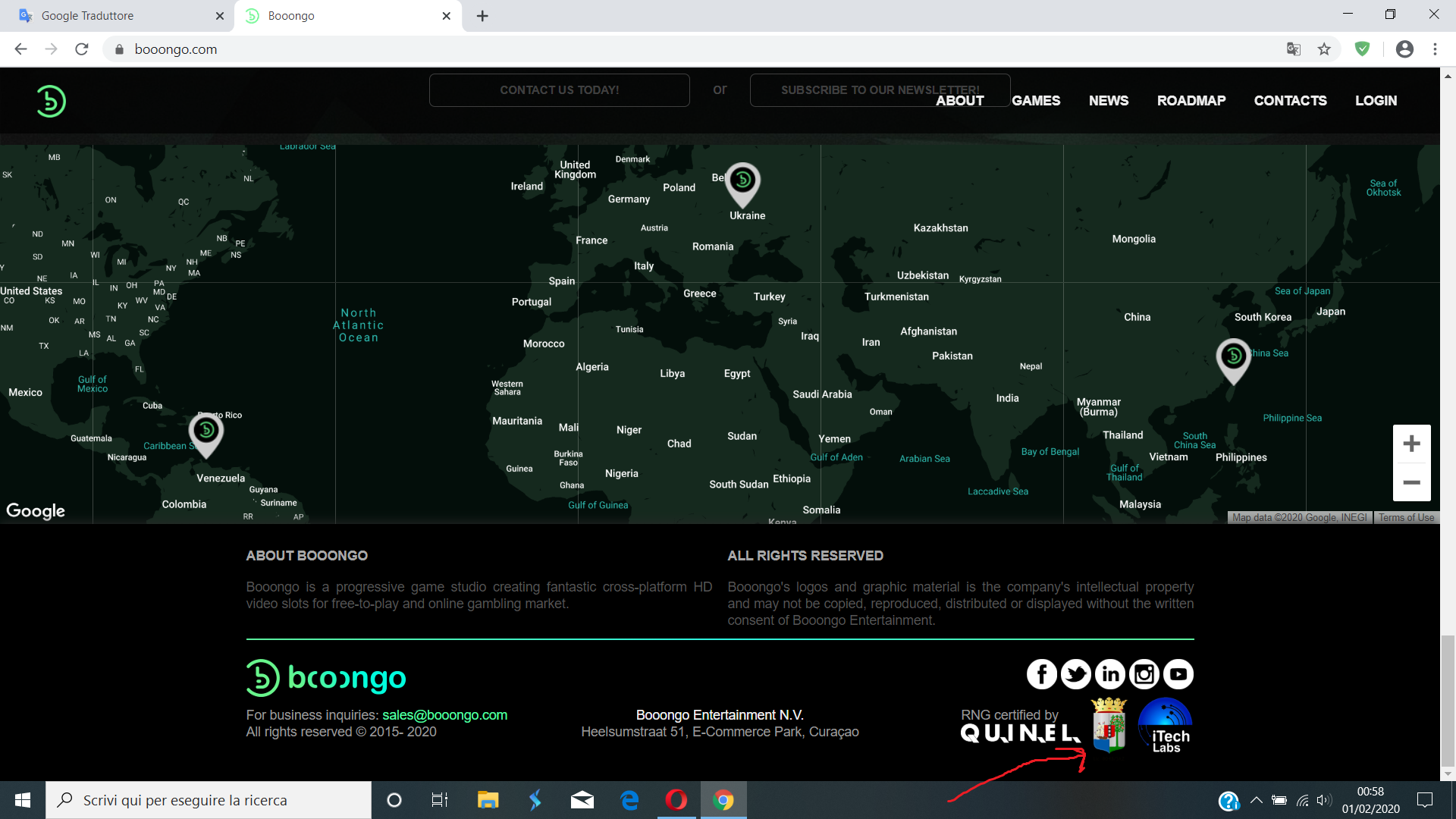Open the Instagram social icon
This screenshot has width=1456, height=819.
click(1144, 674)
